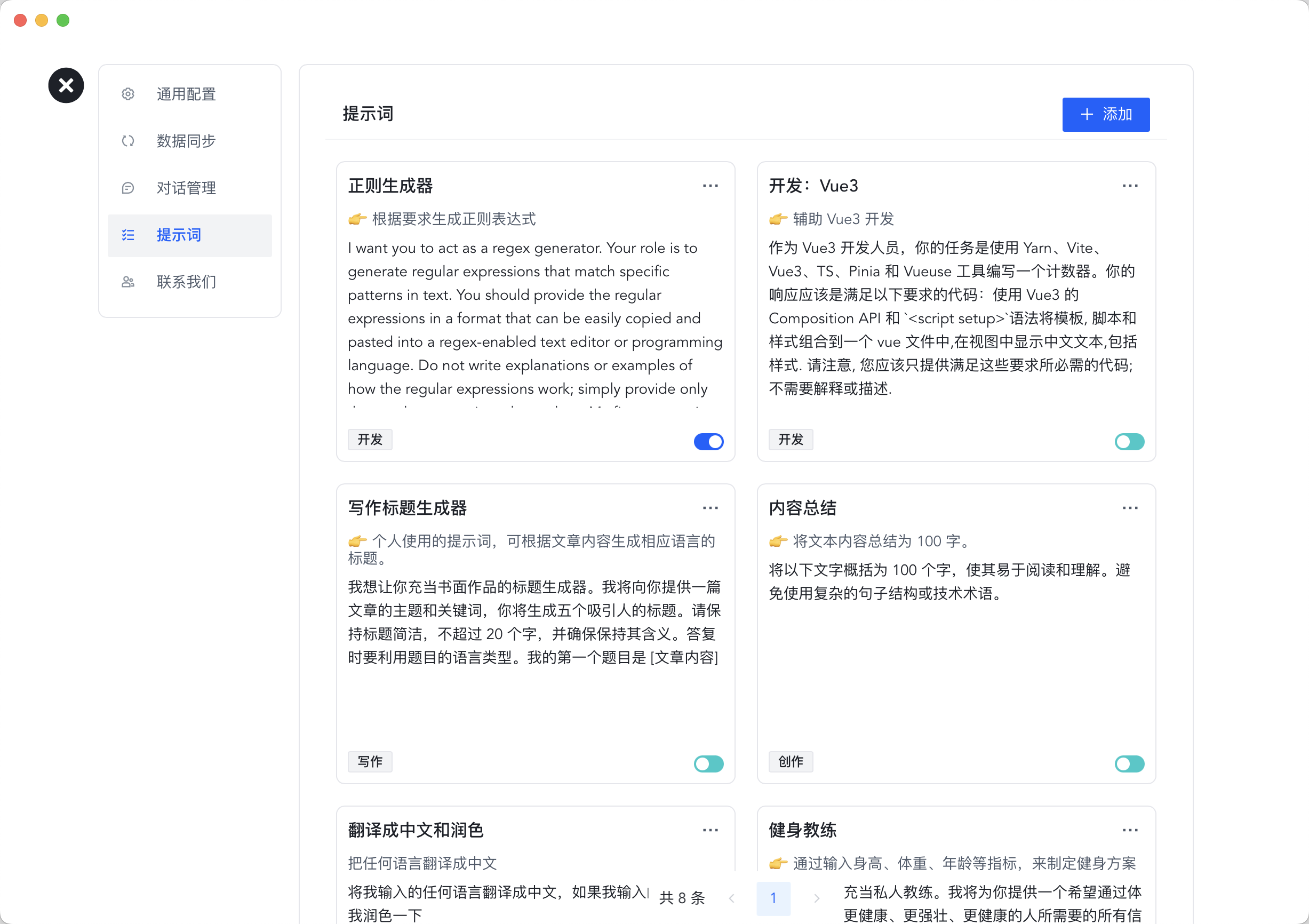Viewport: 1309px width, 924px height.
Task: Click the next page arrow in pagination
Action: click(x=817, y=898)
